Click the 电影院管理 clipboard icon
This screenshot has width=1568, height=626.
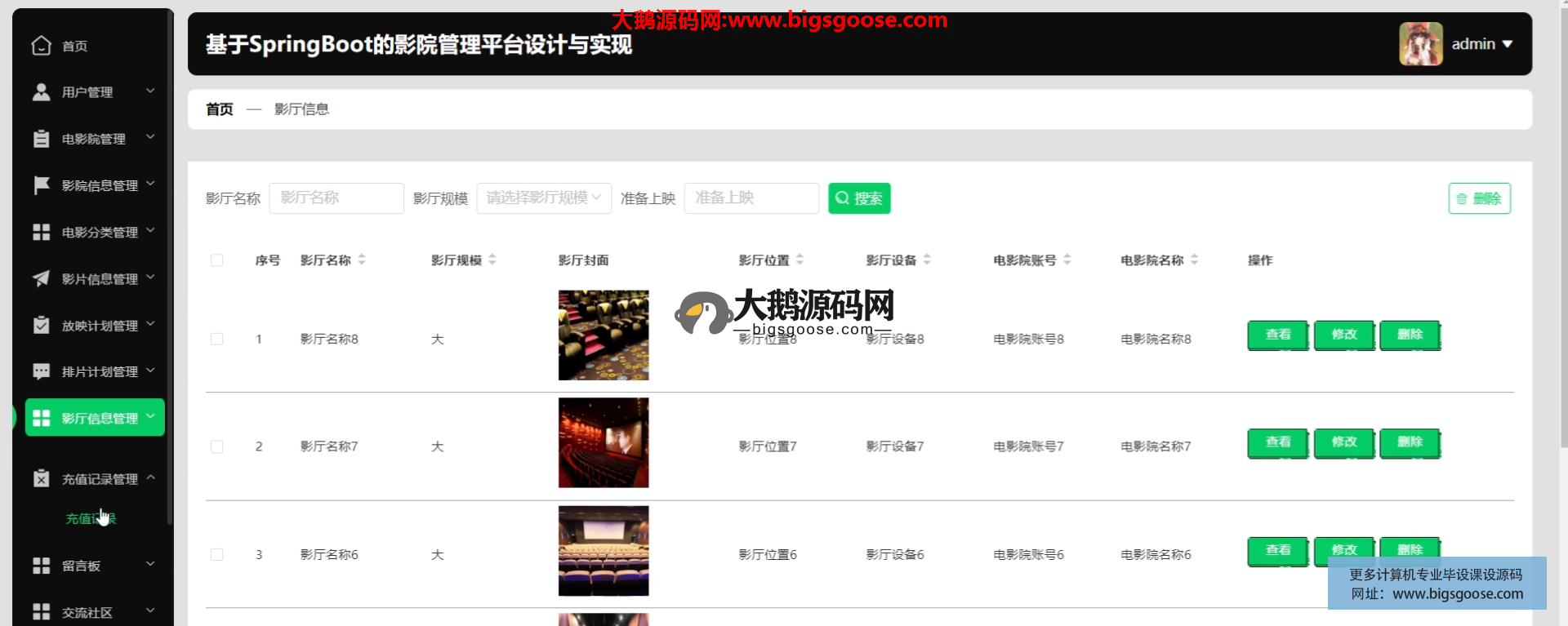41,139
